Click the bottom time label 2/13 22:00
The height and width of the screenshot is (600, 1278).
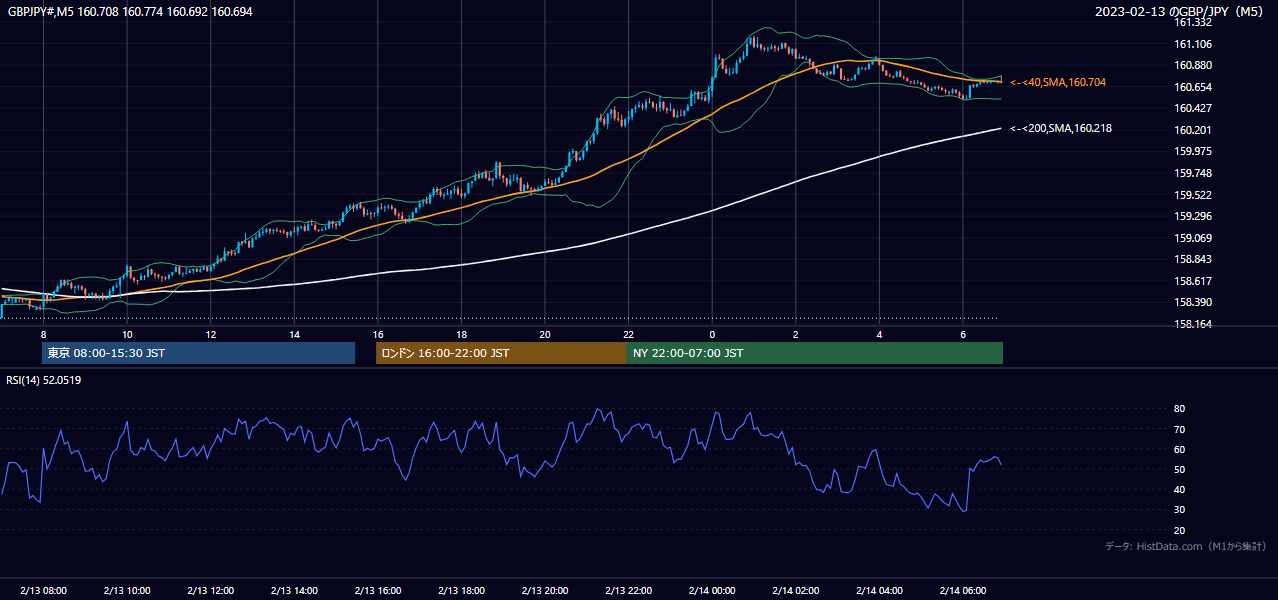[628, 591]
